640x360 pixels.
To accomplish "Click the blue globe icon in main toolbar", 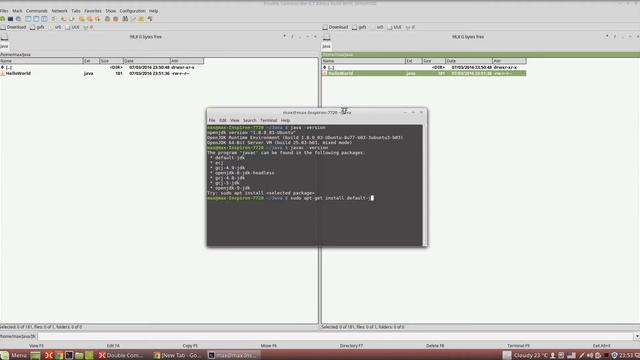I will tap(18, 19).
